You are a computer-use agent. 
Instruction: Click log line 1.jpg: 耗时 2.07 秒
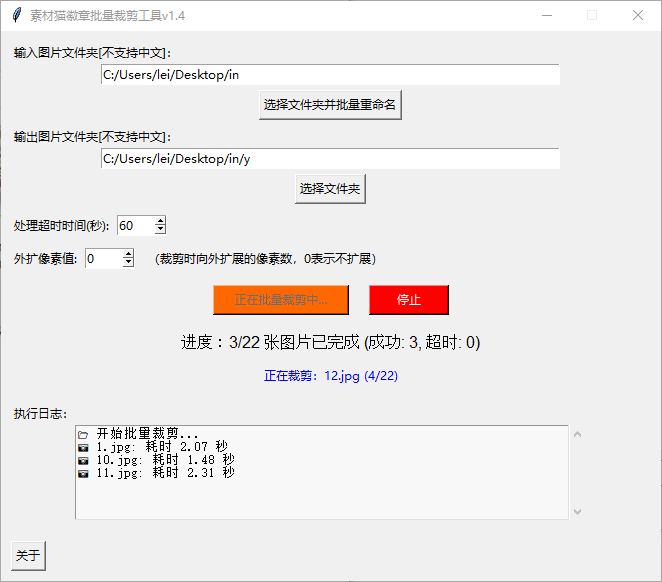click(x=162, y=447)
